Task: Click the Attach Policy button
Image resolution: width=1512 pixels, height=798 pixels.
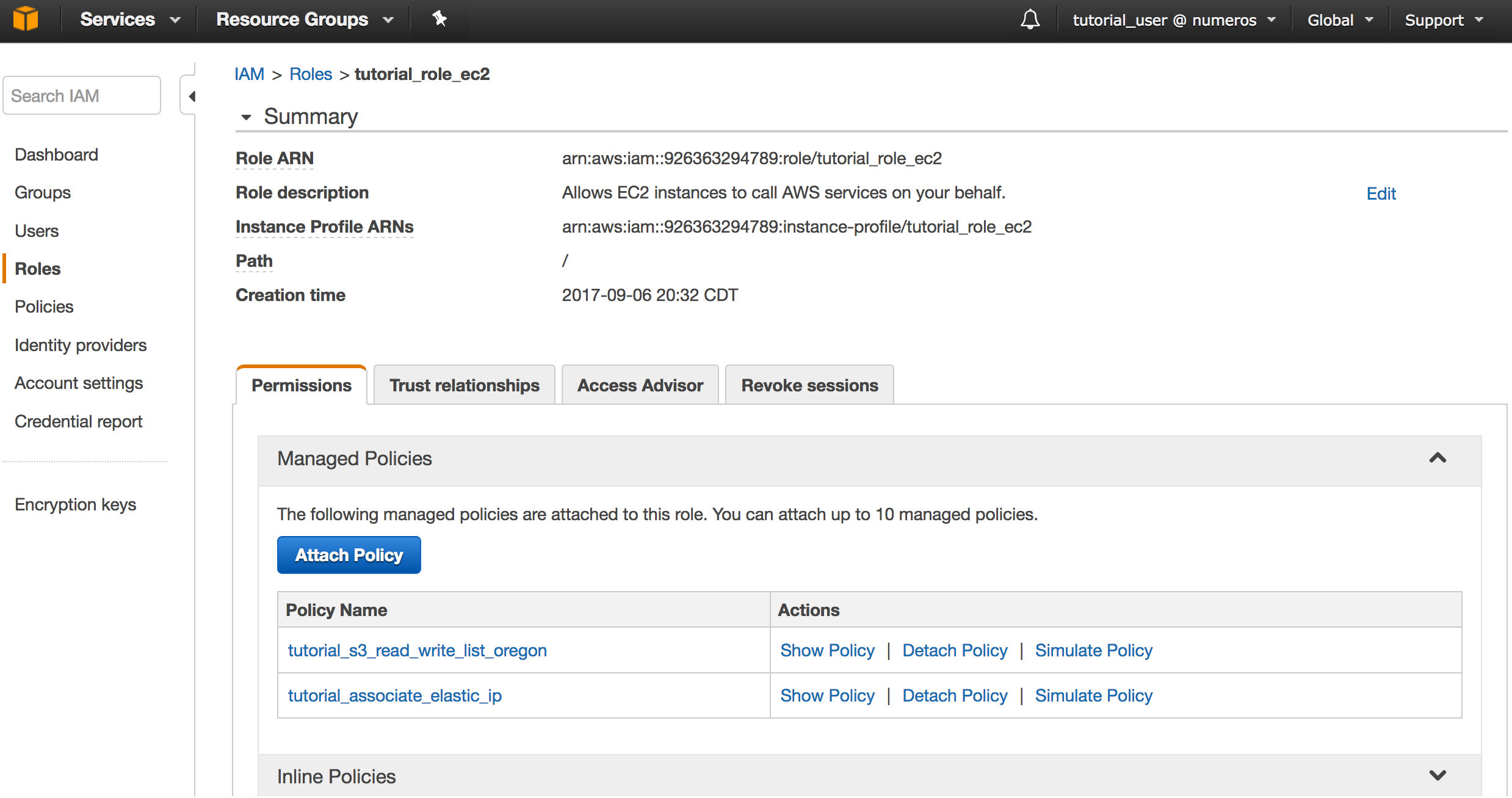Action: [349, 555]
